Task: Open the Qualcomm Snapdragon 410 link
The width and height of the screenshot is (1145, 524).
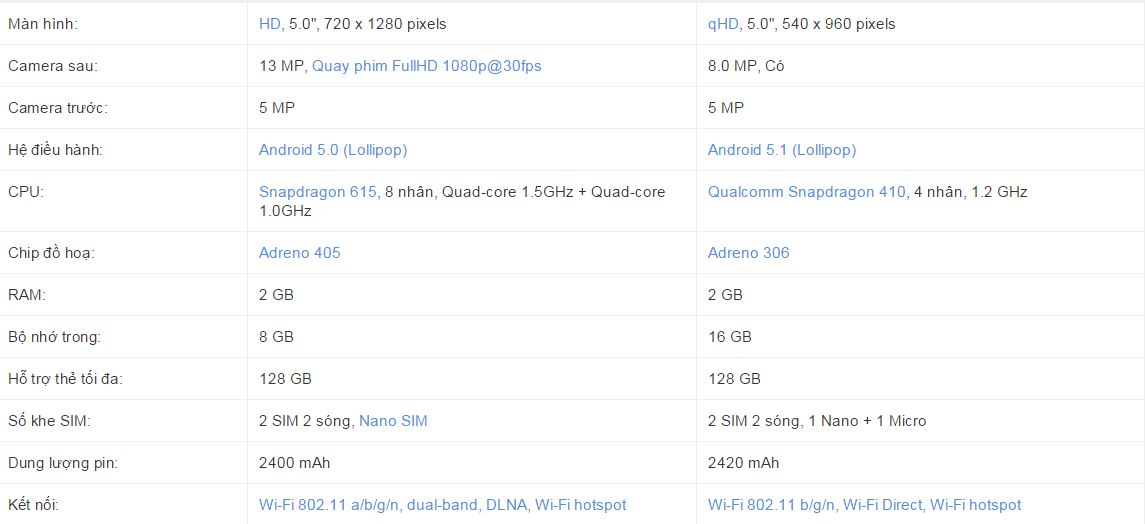Action: click(x=807, y=192)
